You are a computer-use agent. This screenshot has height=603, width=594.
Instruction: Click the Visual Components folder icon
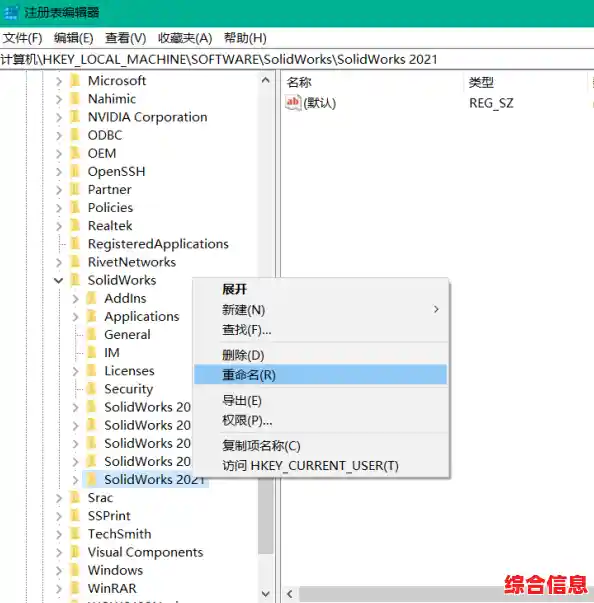click(75, 552)
